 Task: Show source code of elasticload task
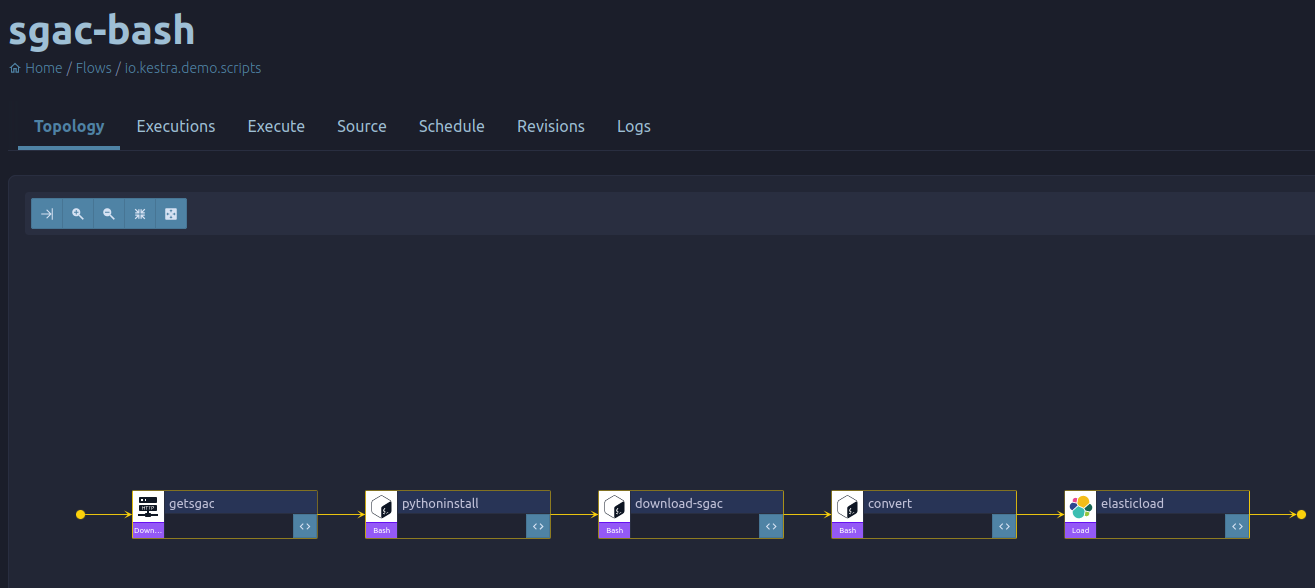point(1237,526)
